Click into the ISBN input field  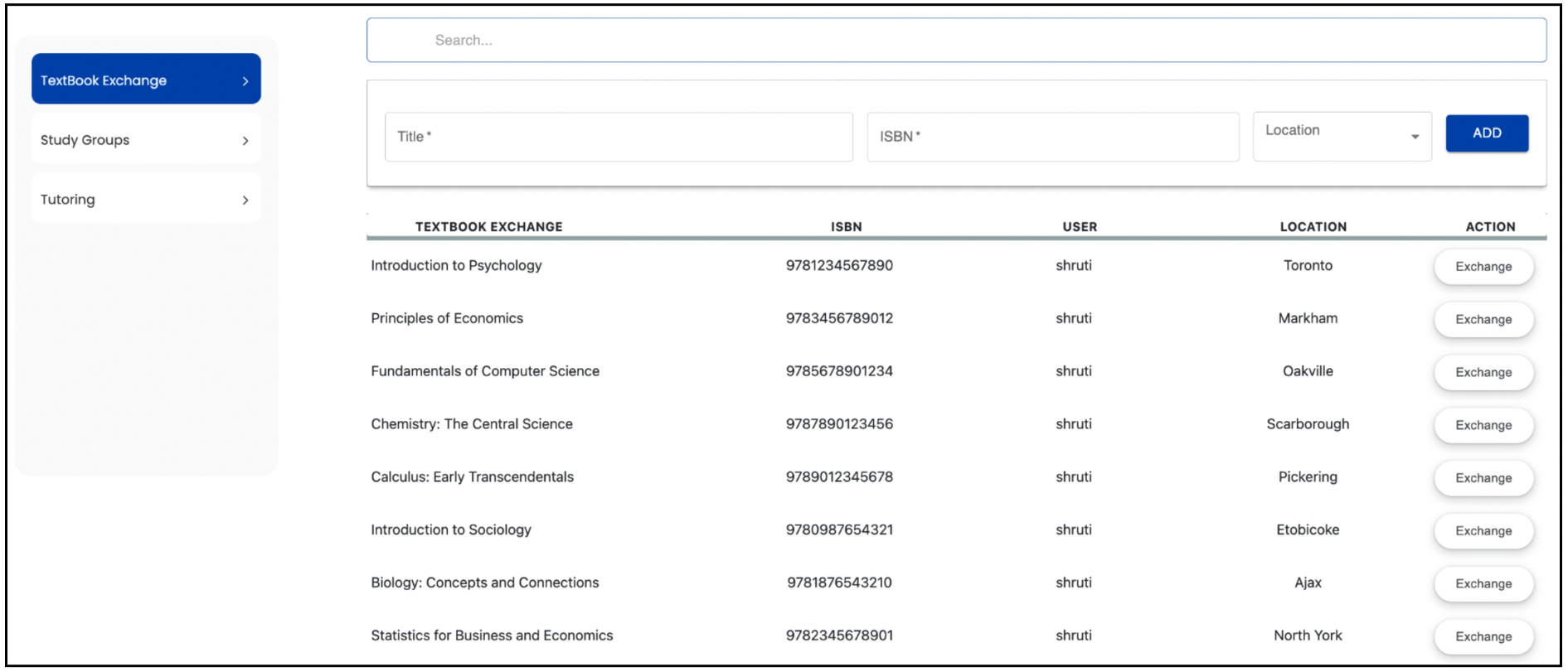(1053, 137)
